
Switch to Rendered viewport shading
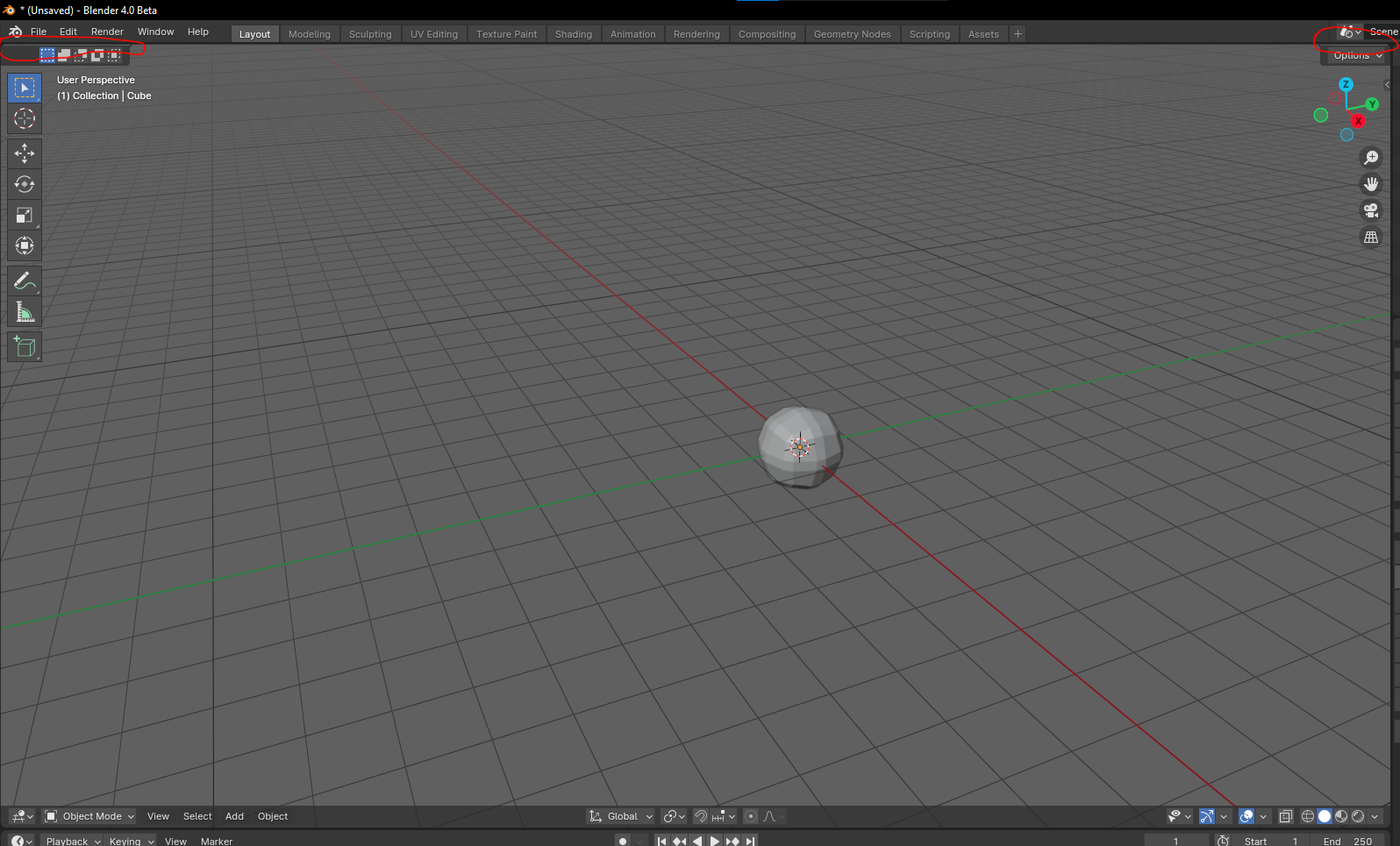click(1358, 816)
